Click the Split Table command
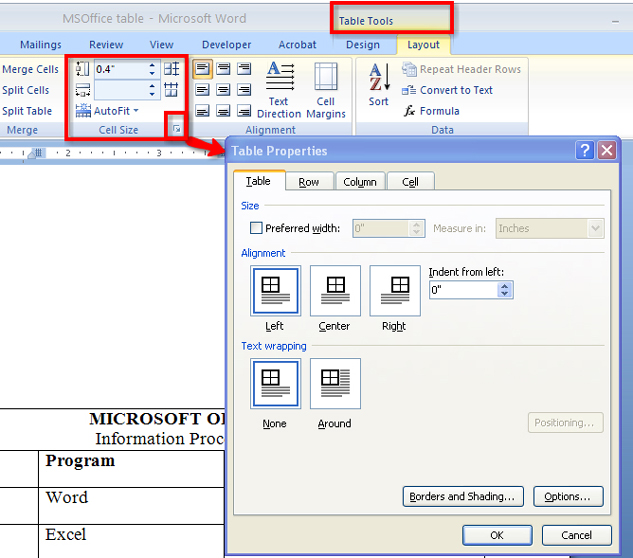Viewport: 633px width, 558px height. [27, 111]
